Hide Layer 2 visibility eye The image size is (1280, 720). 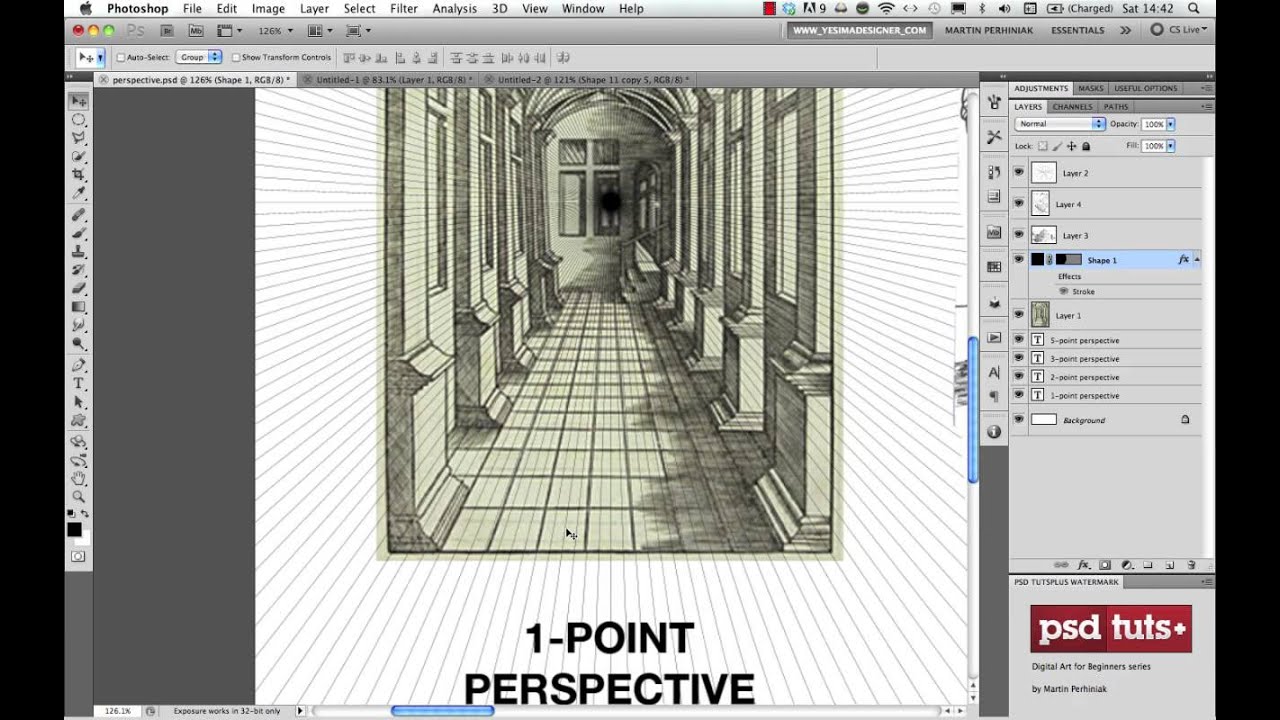pos(1018,173)
